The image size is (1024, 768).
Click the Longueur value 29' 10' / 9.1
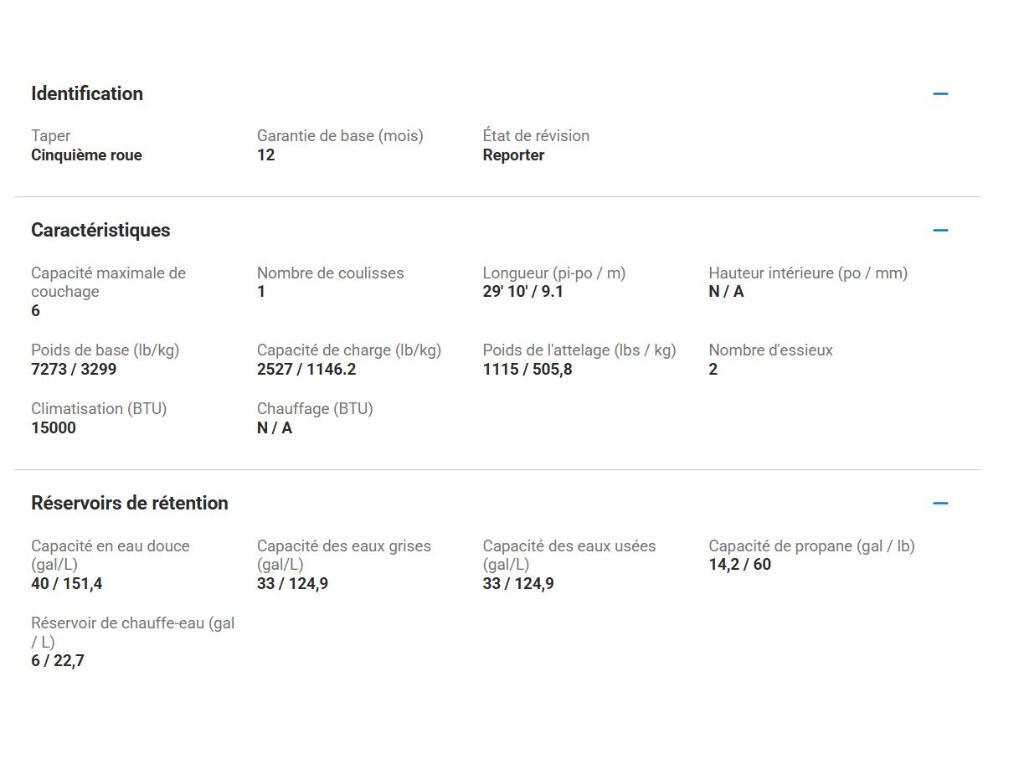(x=523, y=292)
